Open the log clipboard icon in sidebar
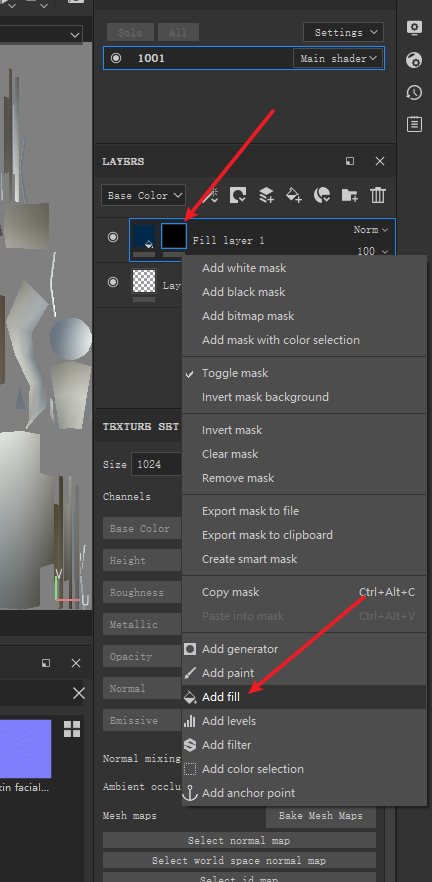Viewport: 432px width, 882px height. click(x=414, y=124)
